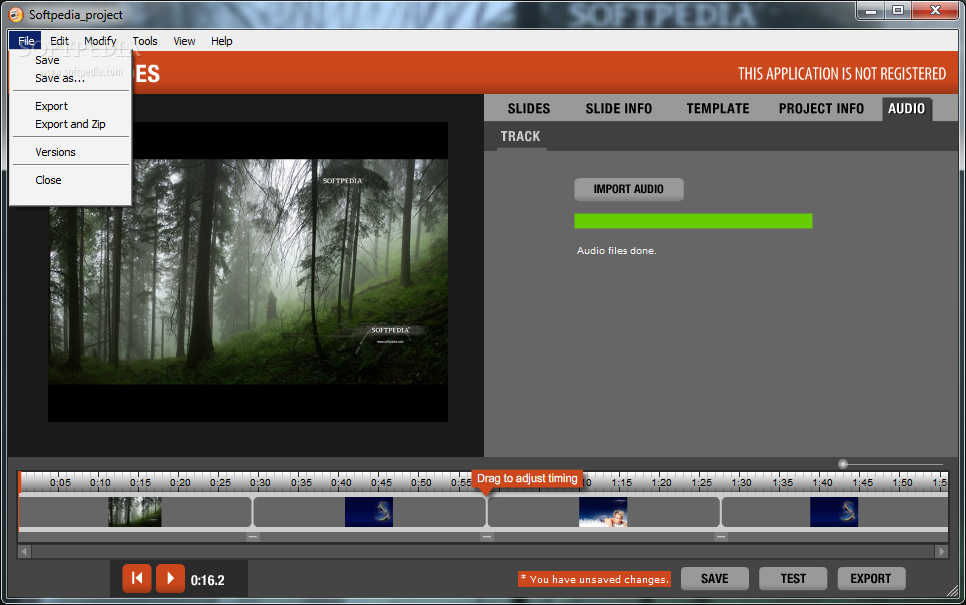Image resolution: width=966 pixels, height=605 pixels.
Task: Click the Audio files done status text
Action: tap(617, 251)
